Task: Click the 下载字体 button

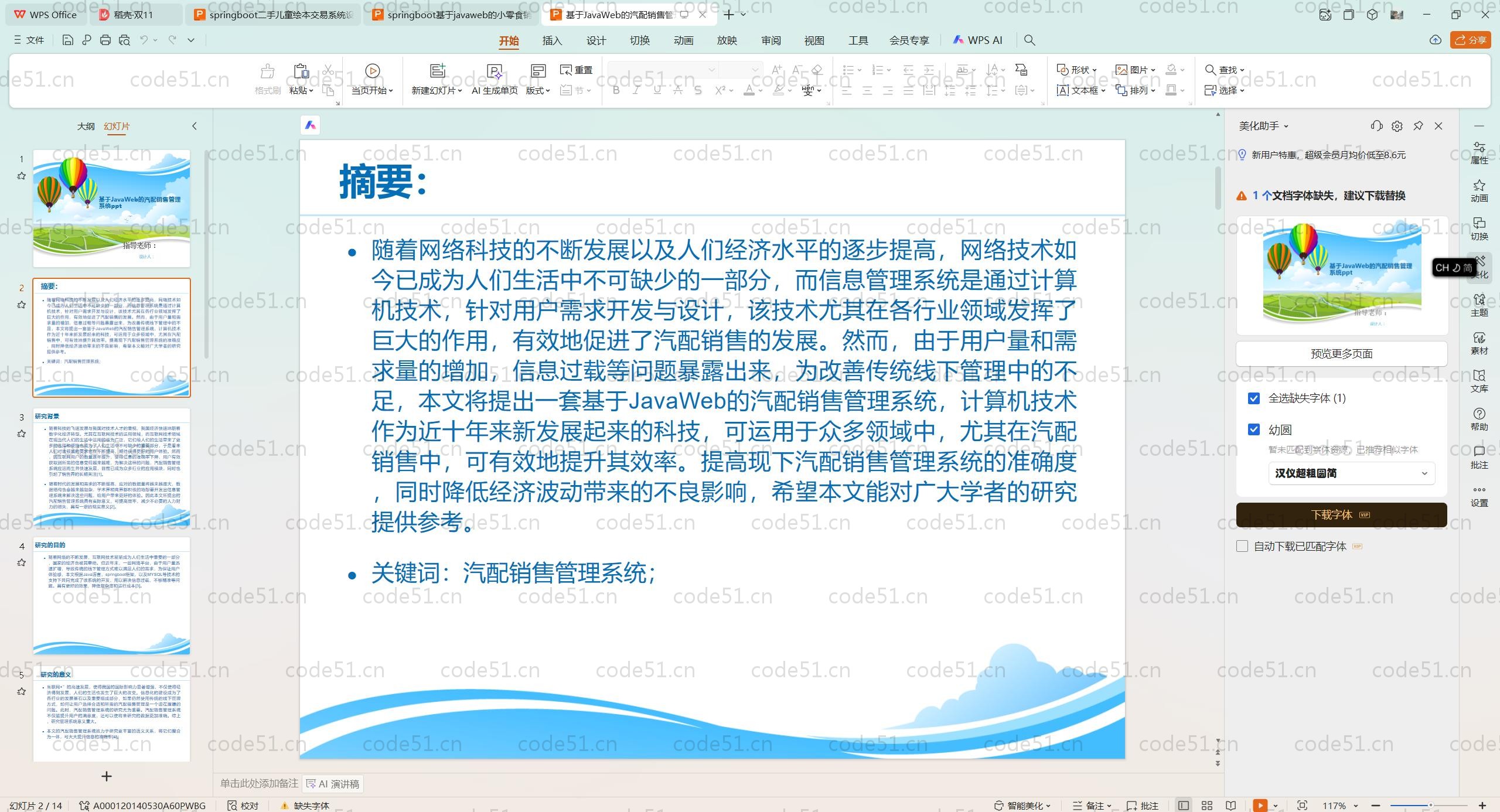Action: coord(1341,515)
